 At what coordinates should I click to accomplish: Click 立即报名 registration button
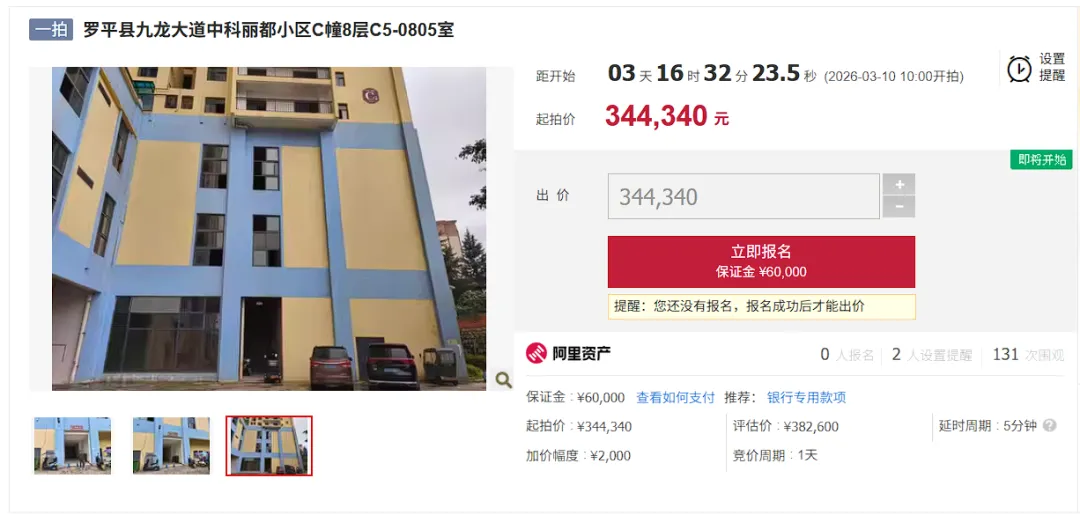tap(761, 262)
